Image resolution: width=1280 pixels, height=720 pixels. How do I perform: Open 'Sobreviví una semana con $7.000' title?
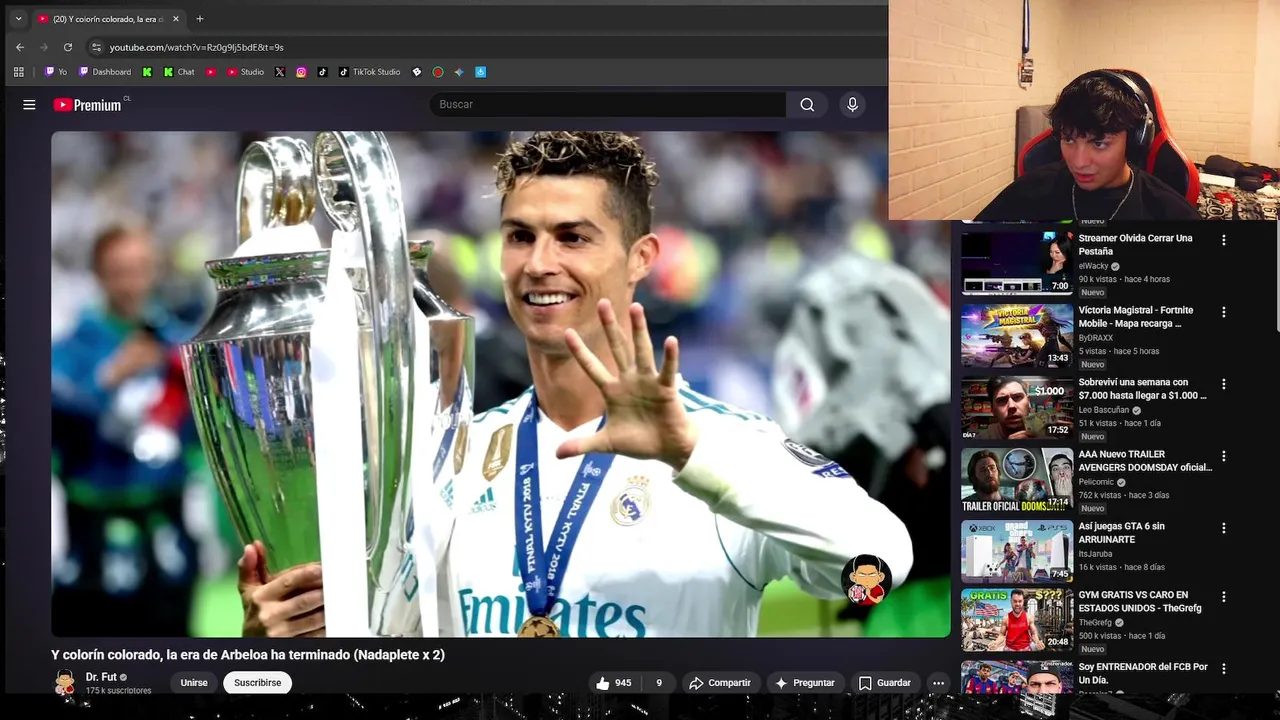click(1143, 389)
